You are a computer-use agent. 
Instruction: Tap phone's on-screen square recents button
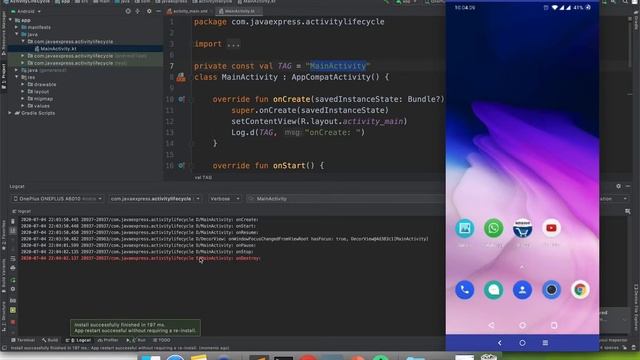[554, 325]
